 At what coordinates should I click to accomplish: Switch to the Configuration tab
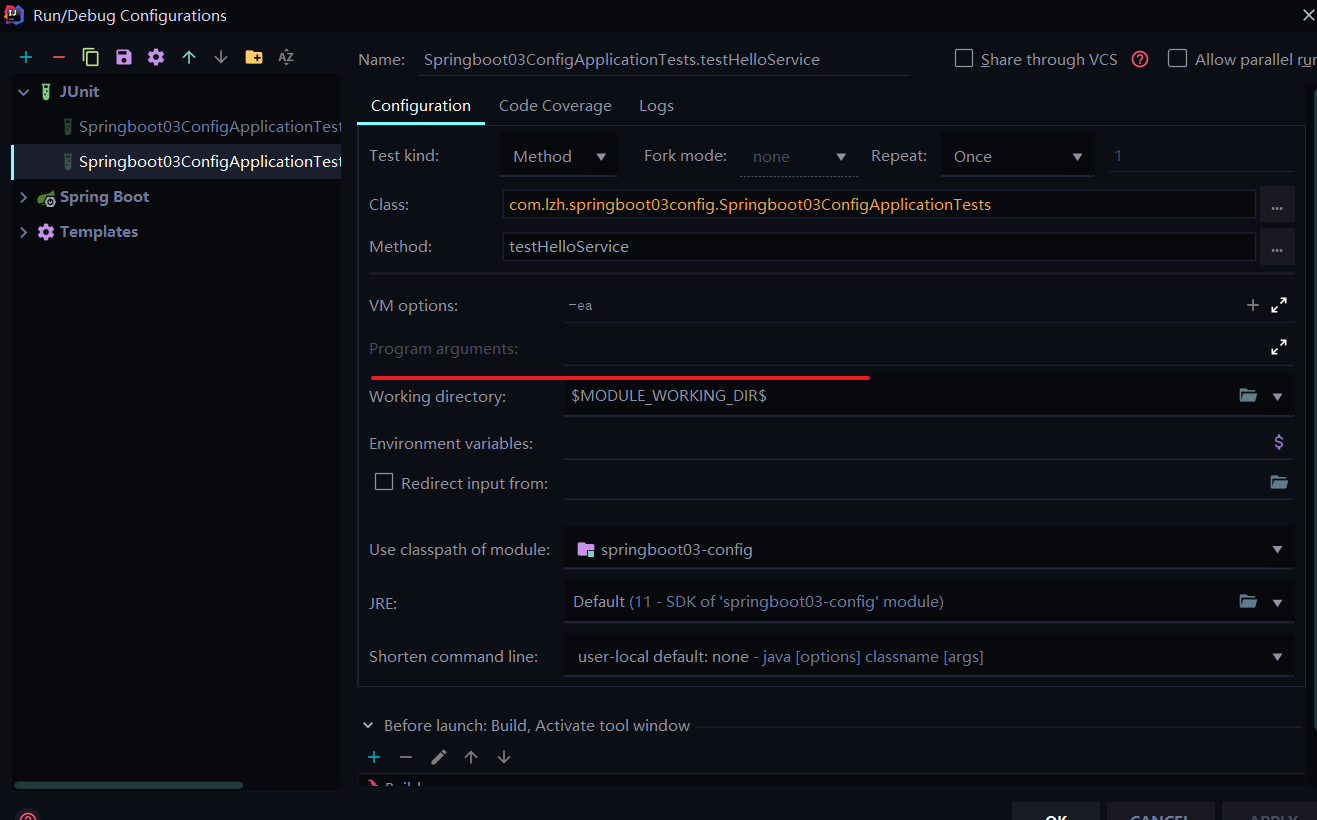(421, 105)
